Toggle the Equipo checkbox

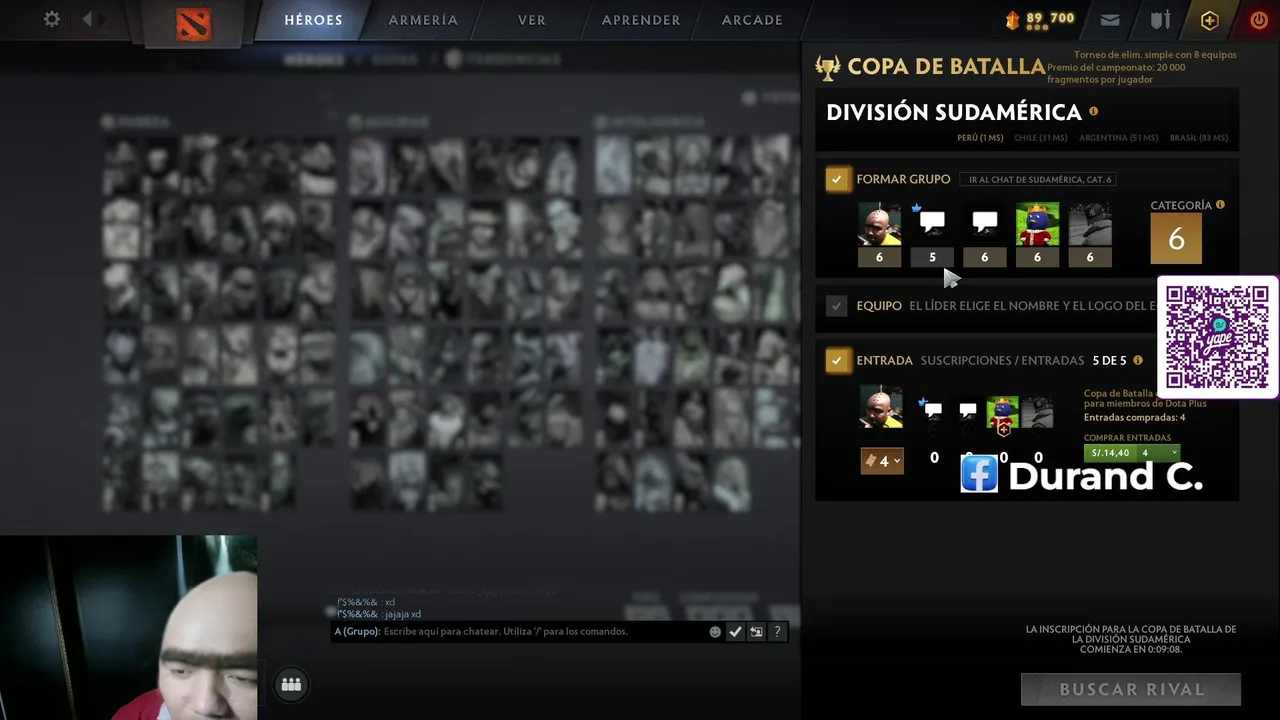click(x=837, y=306)
